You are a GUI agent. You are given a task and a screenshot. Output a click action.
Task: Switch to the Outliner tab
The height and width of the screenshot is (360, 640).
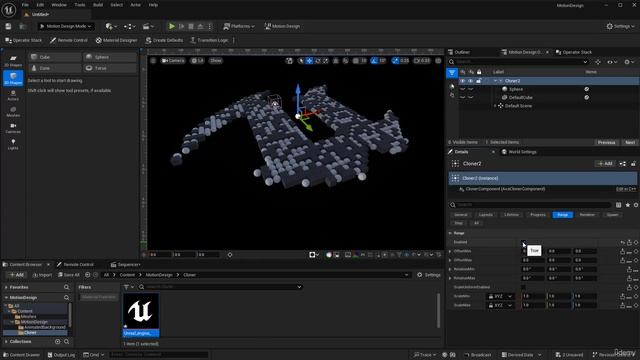click(x=462, y=52)
